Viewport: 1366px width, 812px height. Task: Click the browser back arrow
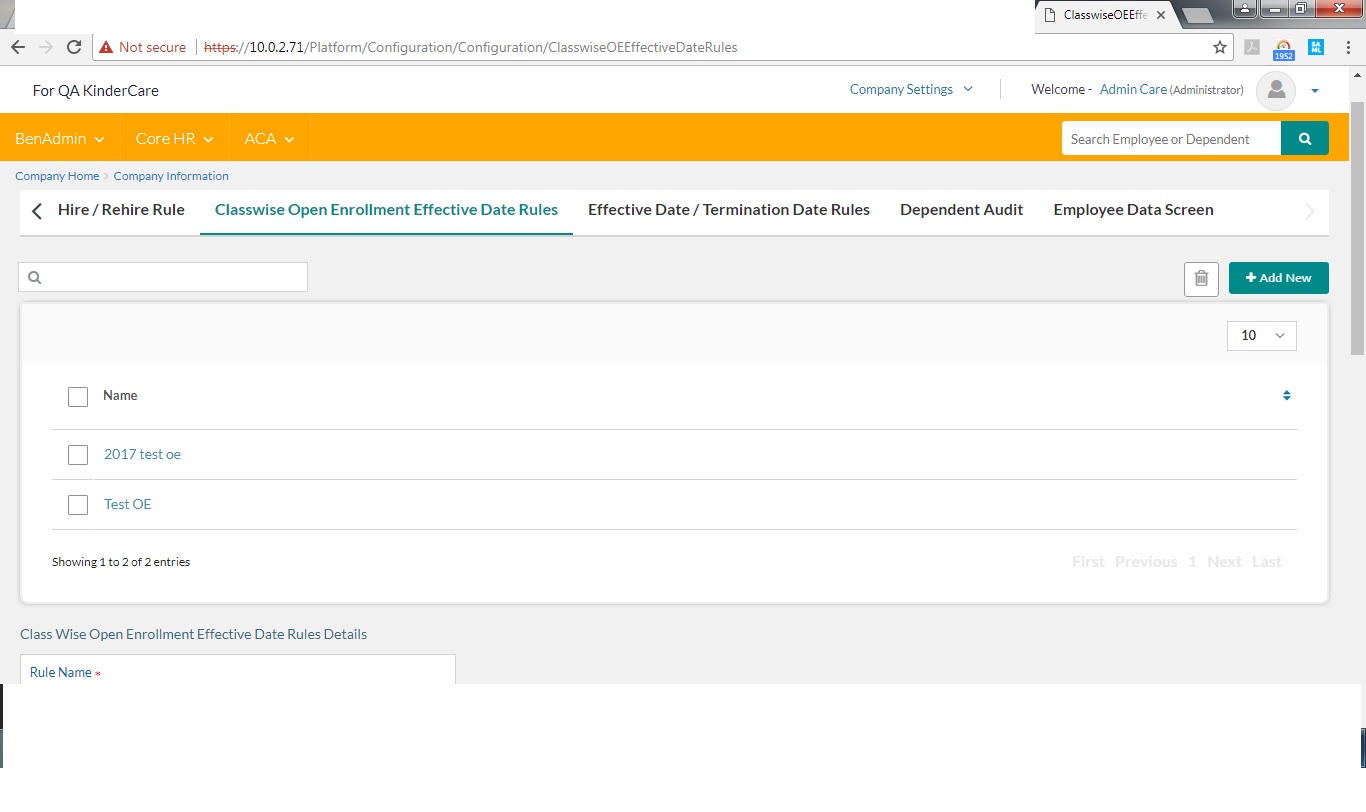17,47
